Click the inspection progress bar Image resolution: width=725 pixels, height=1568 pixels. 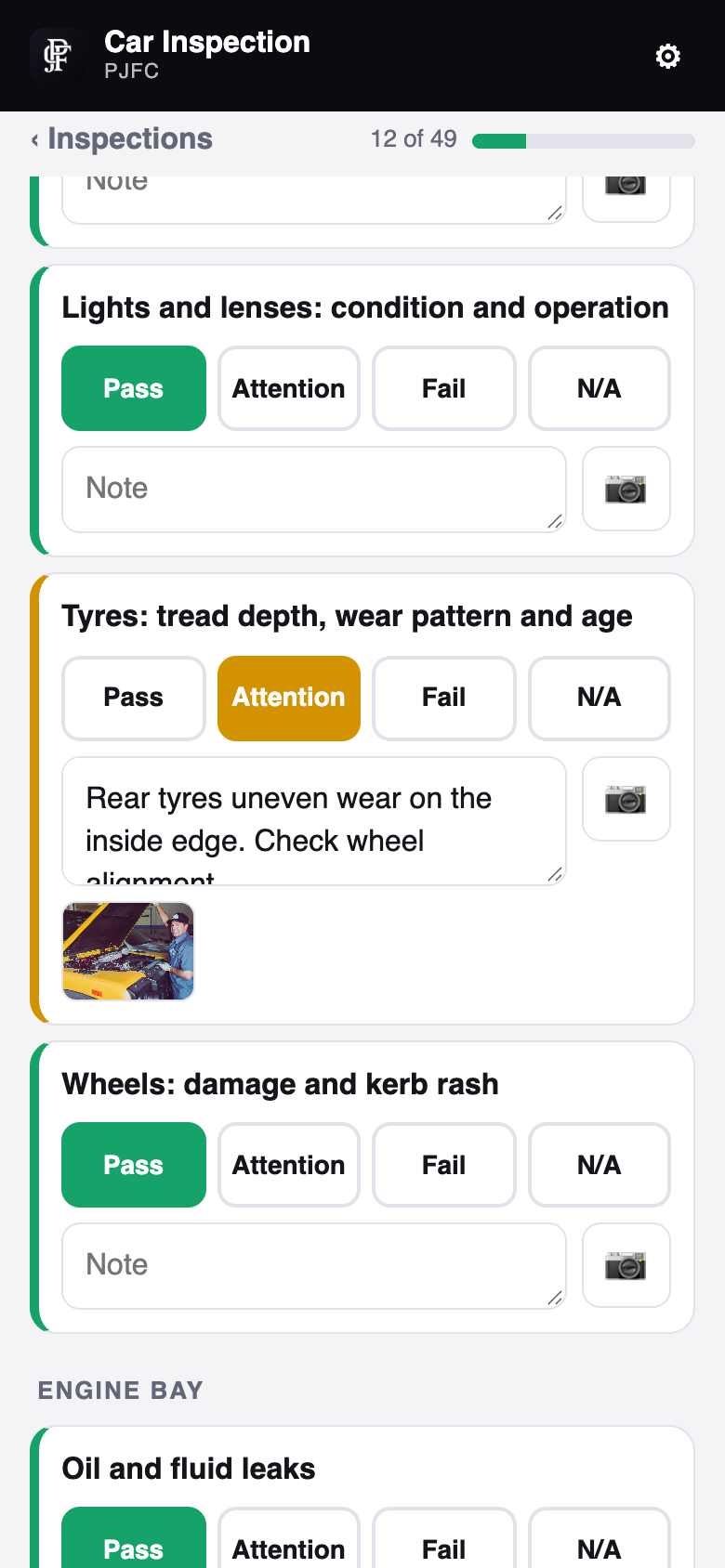coord(584,141)
